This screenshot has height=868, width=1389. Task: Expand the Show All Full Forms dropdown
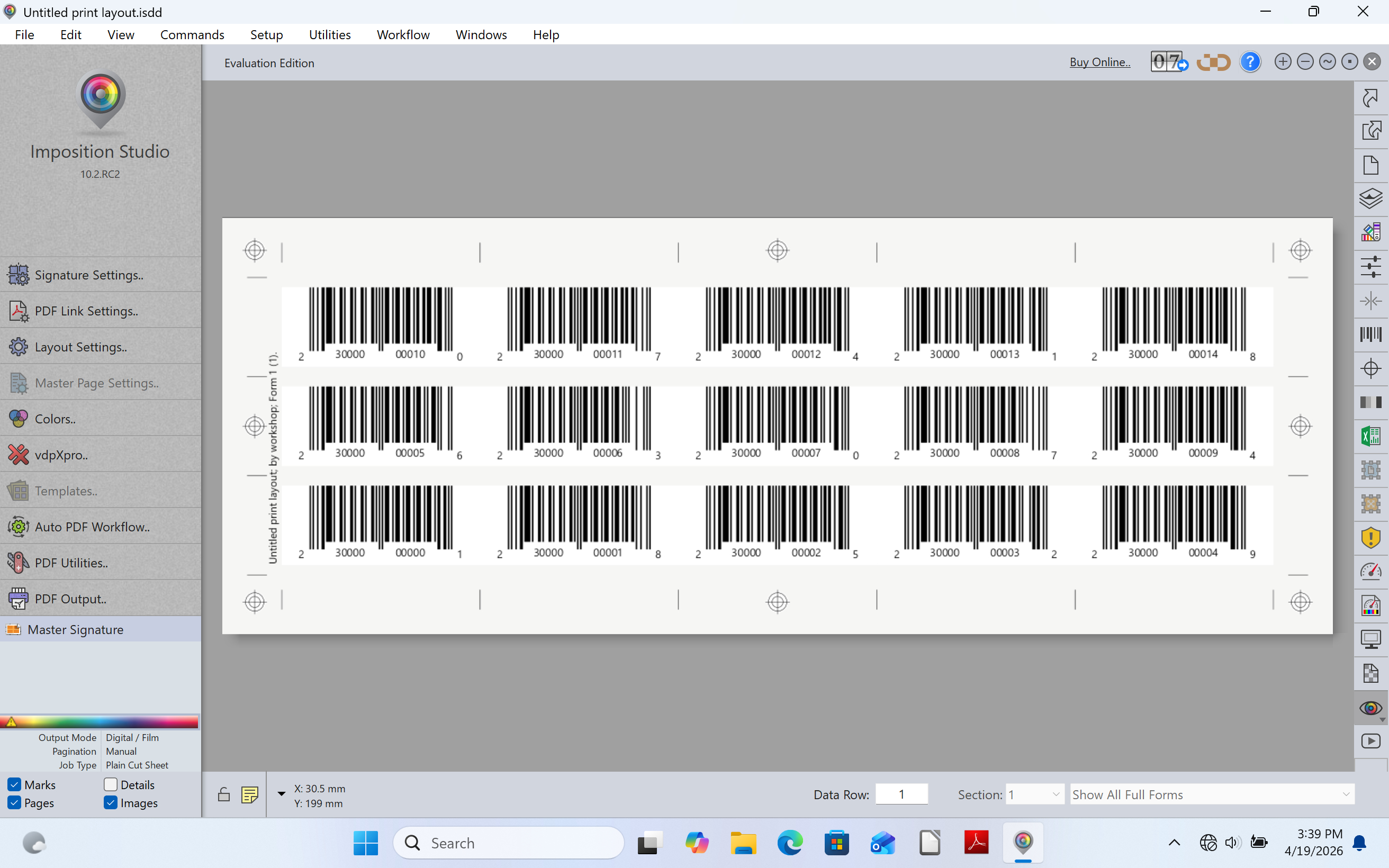[x=1211, y=794]
